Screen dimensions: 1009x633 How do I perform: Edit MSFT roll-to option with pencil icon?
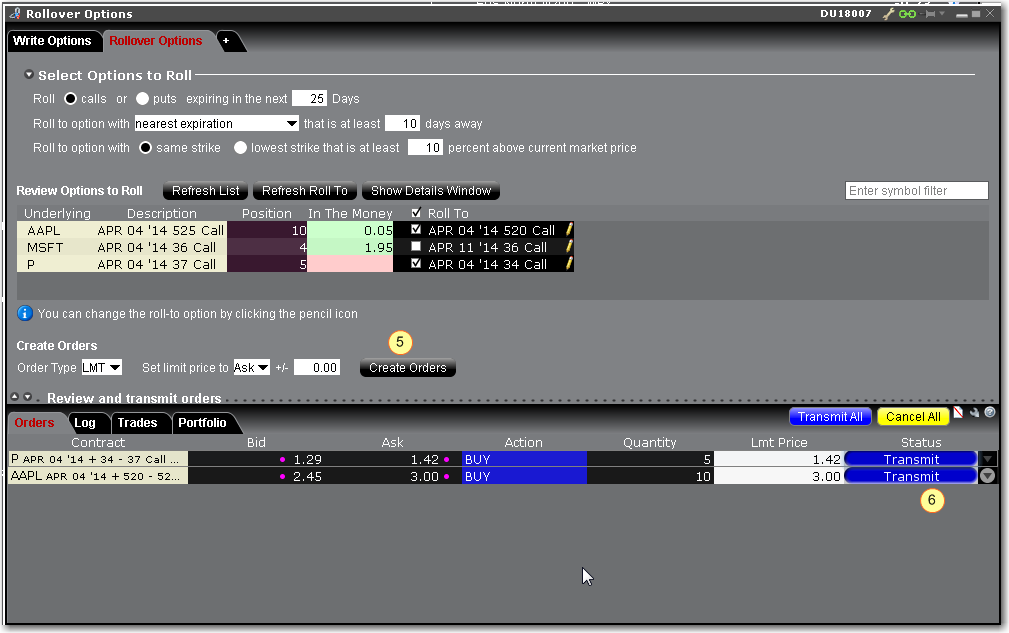569,247
